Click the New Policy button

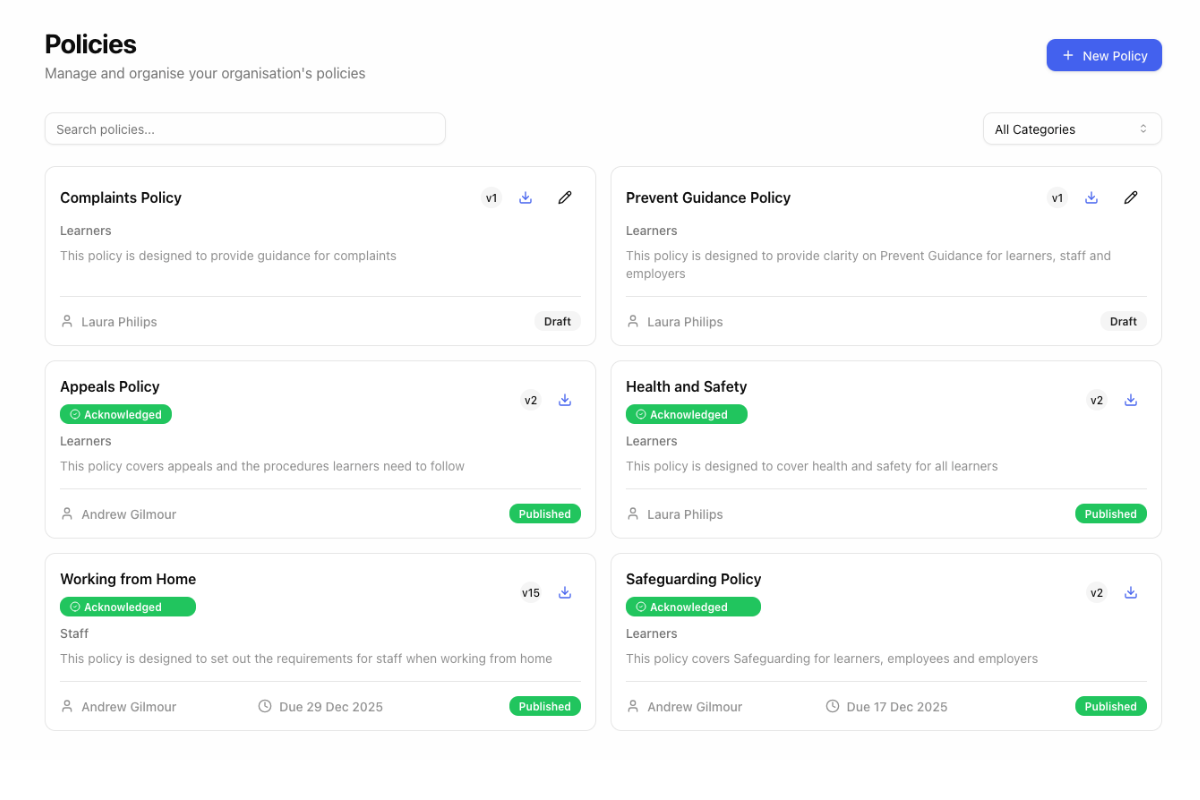coord(1104,56)
